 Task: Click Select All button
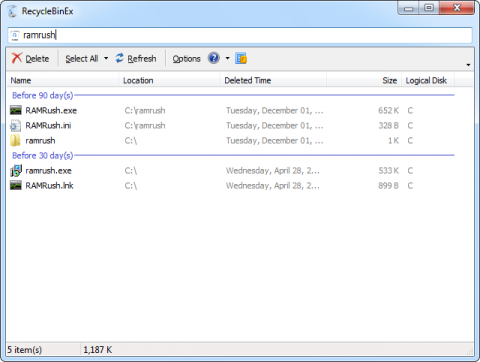(82, 59)
